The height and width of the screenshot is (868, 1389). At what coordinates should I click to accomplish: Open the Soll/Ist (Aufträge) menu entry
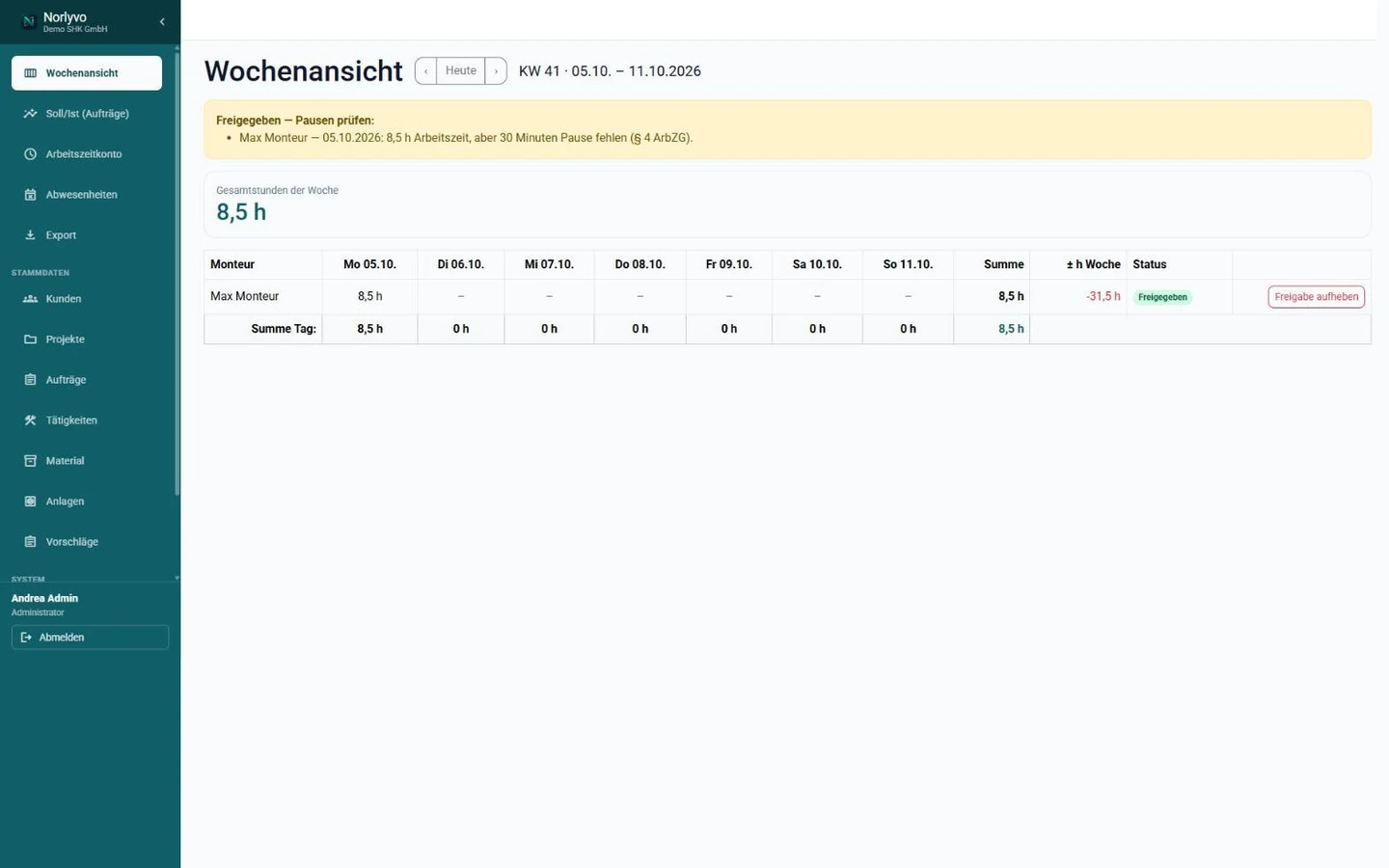point(87,114)
